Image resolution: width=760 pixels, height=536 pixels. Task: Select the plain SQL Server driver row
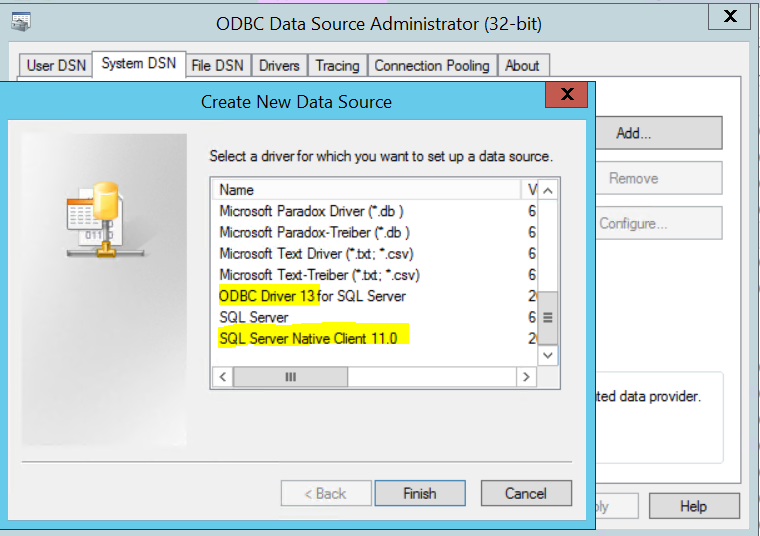373,317
